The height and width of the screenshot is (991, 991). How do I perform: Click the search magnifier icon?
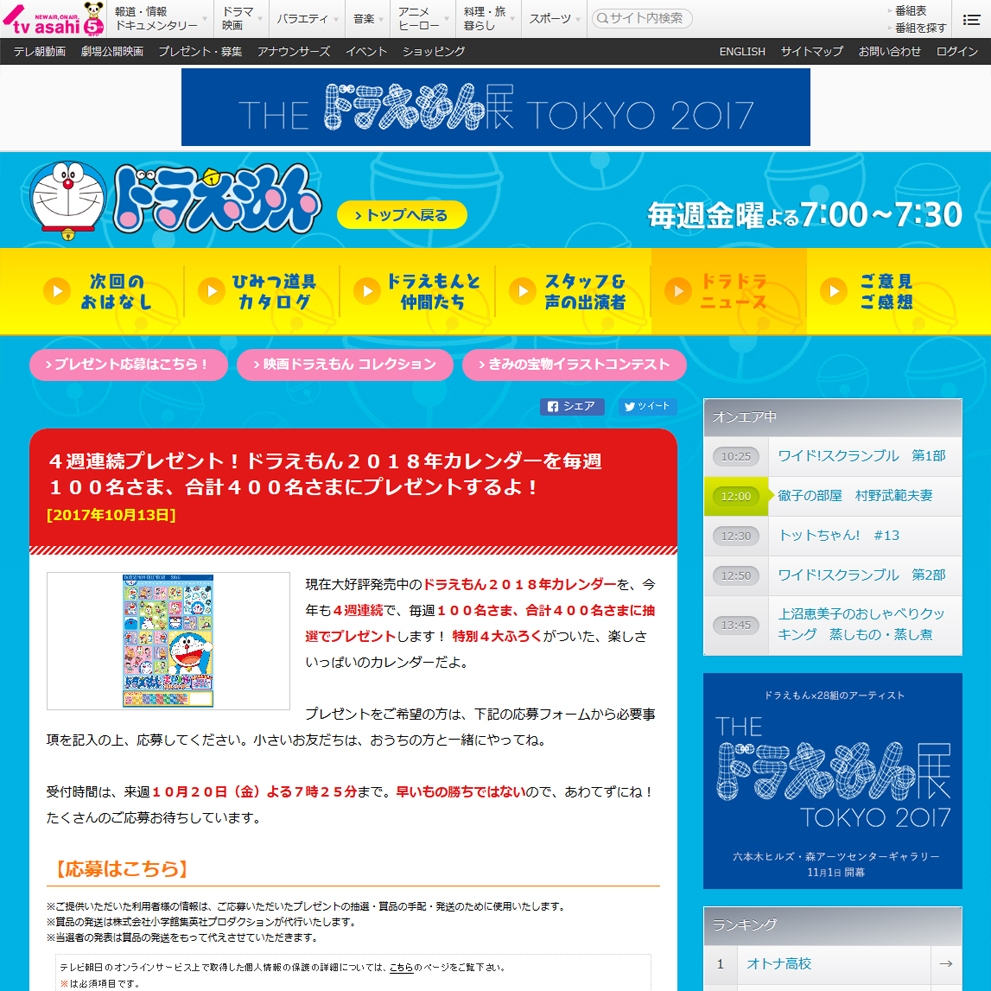[x=602, y=18]
